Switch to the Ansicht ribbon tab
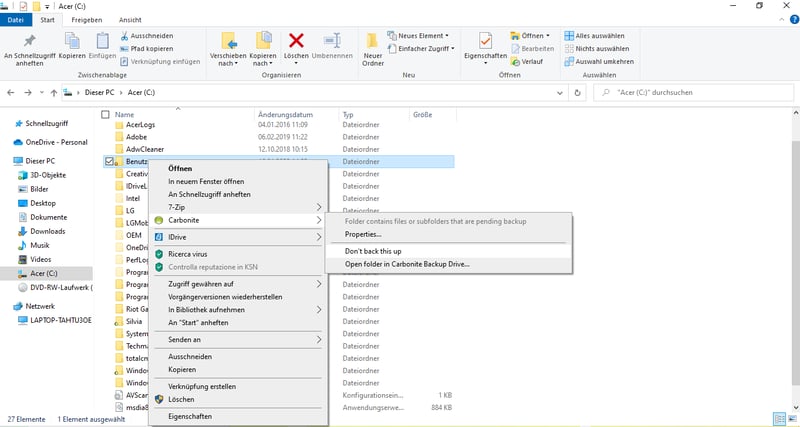800x427 pixels. pyautogui.click(x=130, y=19)
